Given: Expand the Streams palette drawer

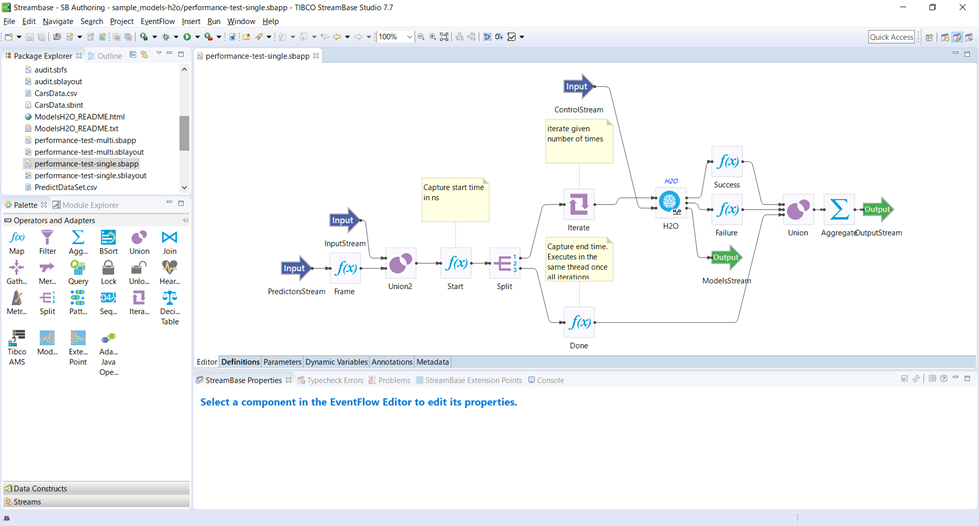Looking at the screenshot, I should pos(96,502).
